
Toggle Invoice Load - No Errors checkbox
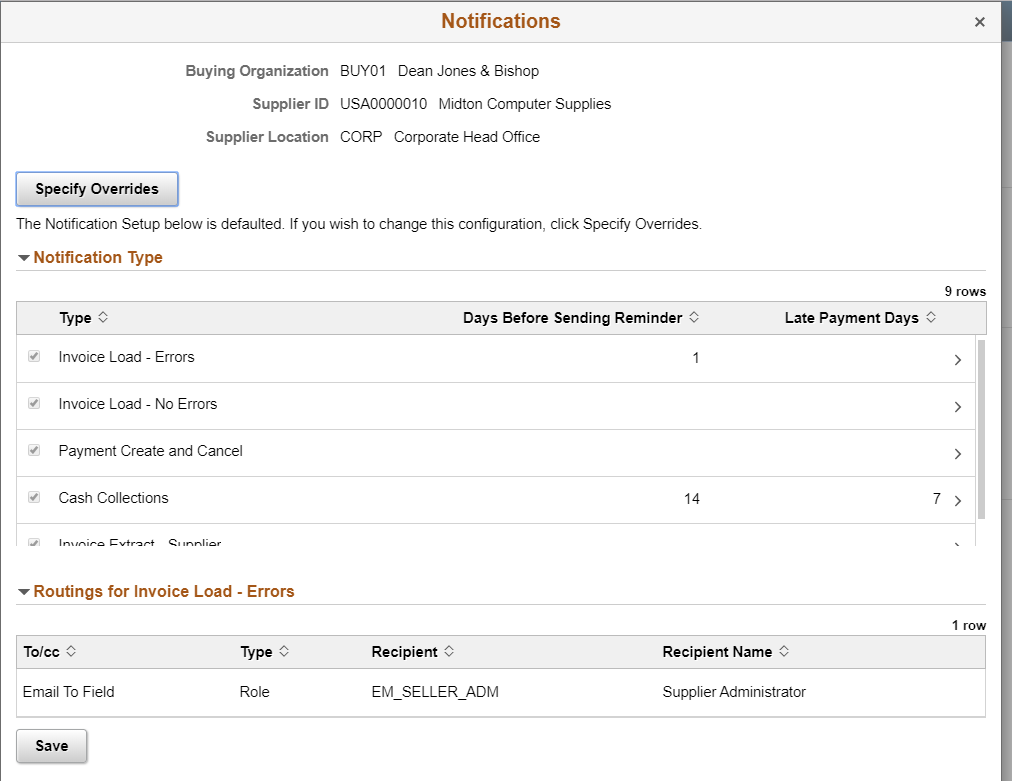point(34,403)
